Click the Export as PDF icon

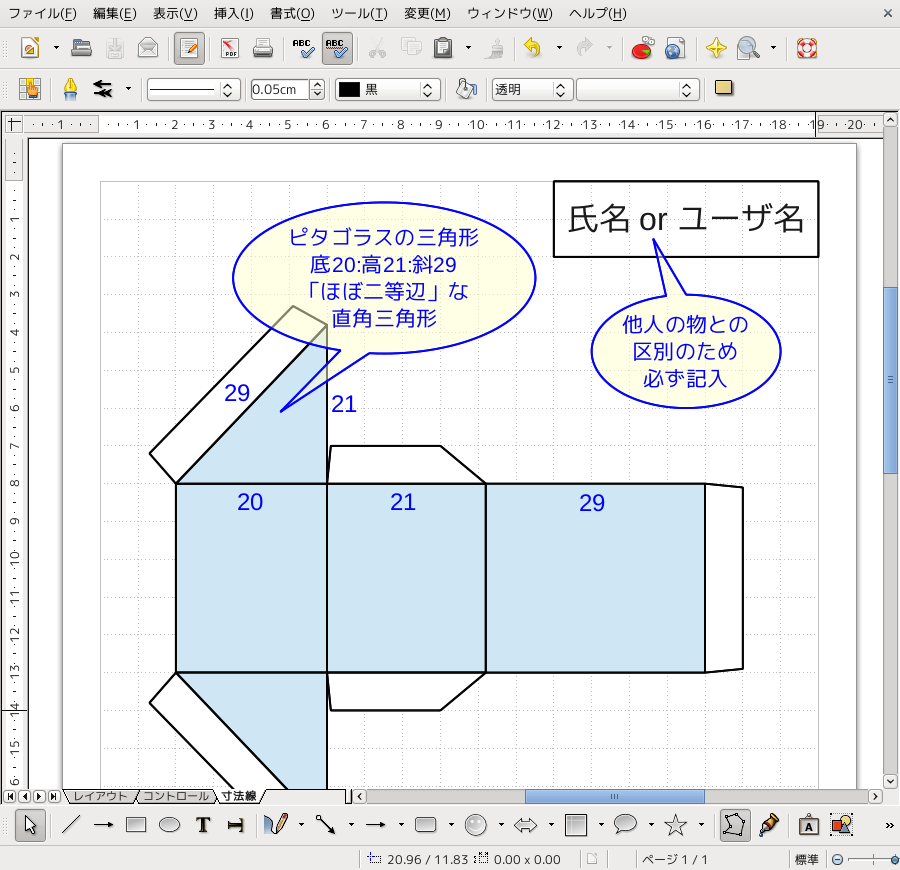coord(230,48)
